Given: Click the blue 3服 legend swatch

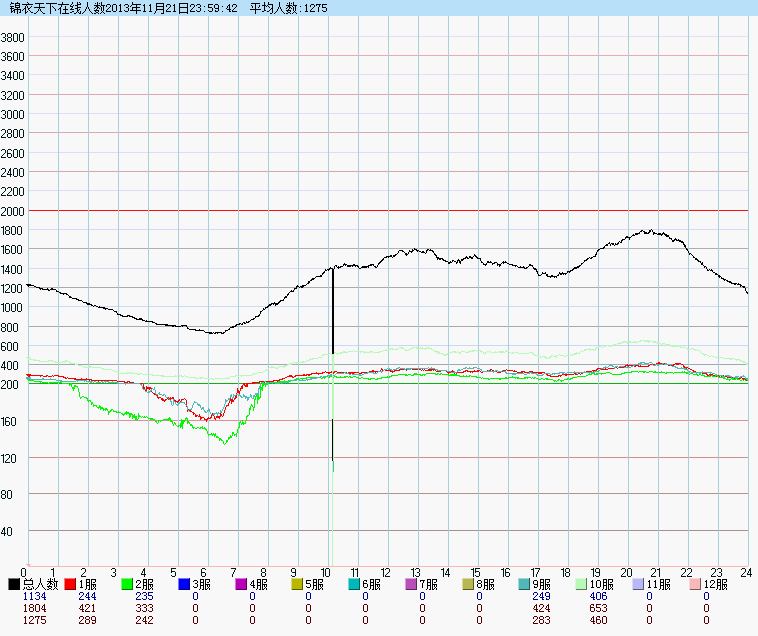Looking at the screenshot, I should pyautogui.click(x=185, y=584).
